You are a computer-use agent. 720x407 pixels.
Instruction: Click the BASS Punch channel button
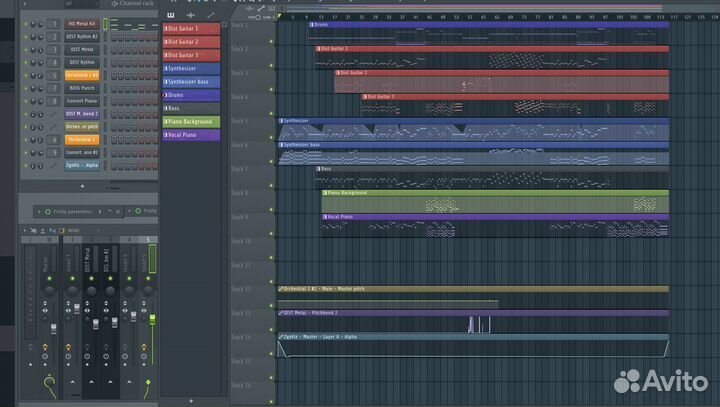click(x=82, y=88)
